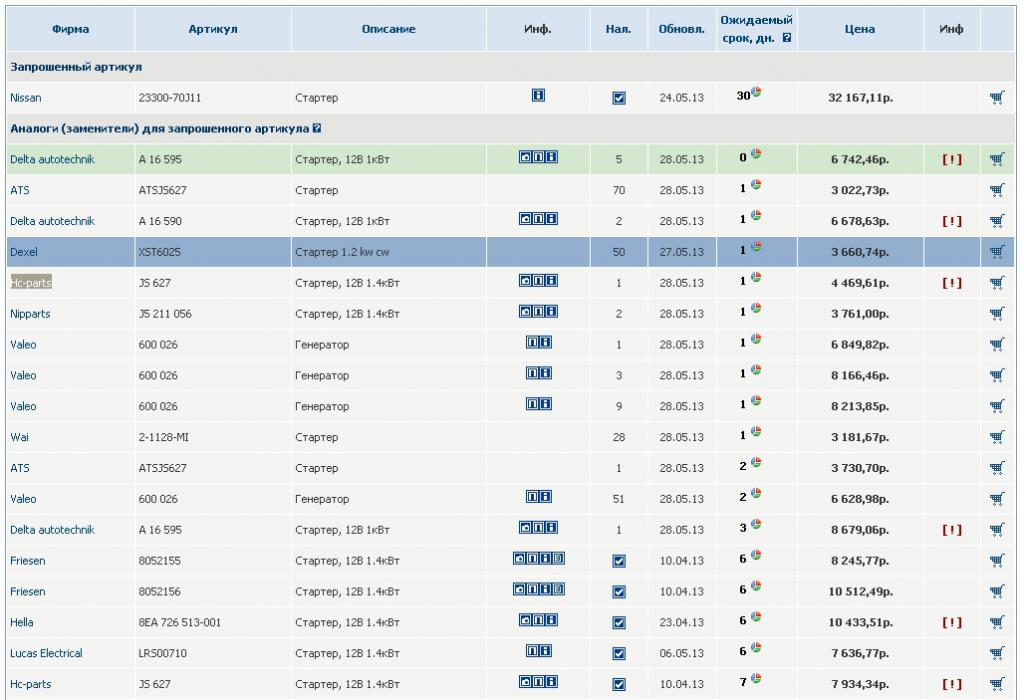Click price '3 660,74р.' in Dexel row
The image size is (1024, 700).
[860, 252]
